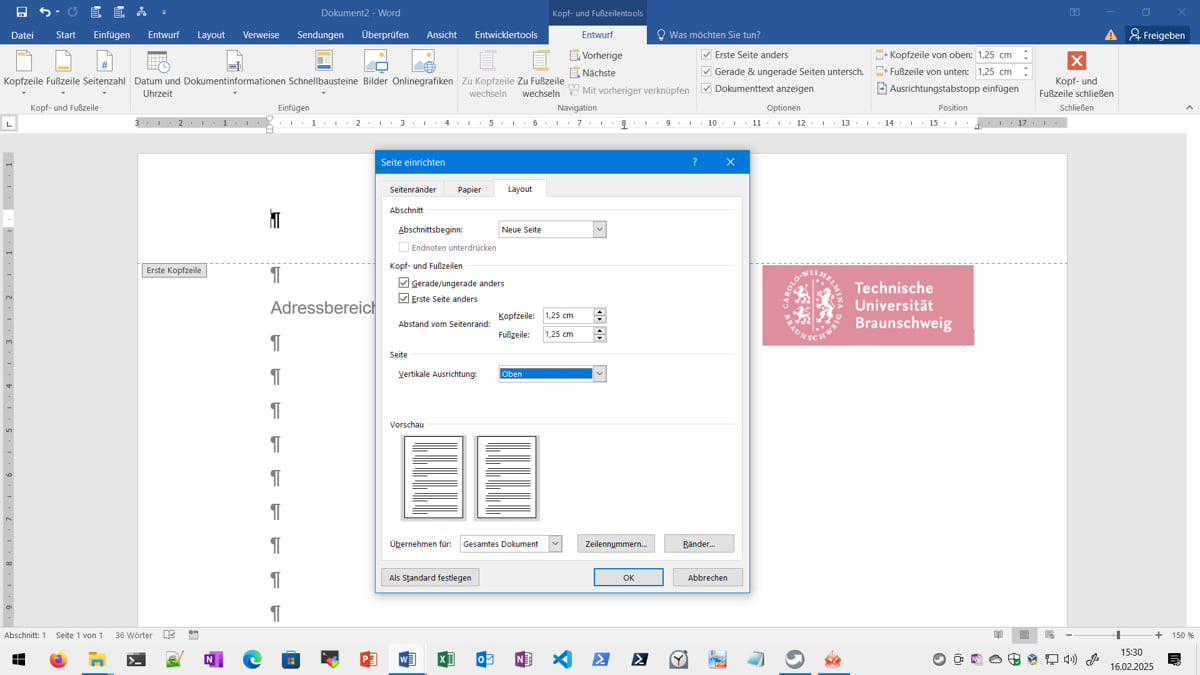This screenshot has width=1200, height=675.
Task: Click Ausrichtungstabstopp einfügen
Action: [947, 88]
